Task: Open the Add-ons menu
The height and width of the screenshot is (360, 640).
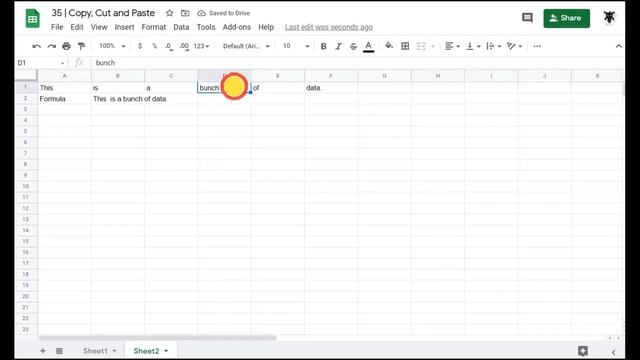Action: click(237, 27)
